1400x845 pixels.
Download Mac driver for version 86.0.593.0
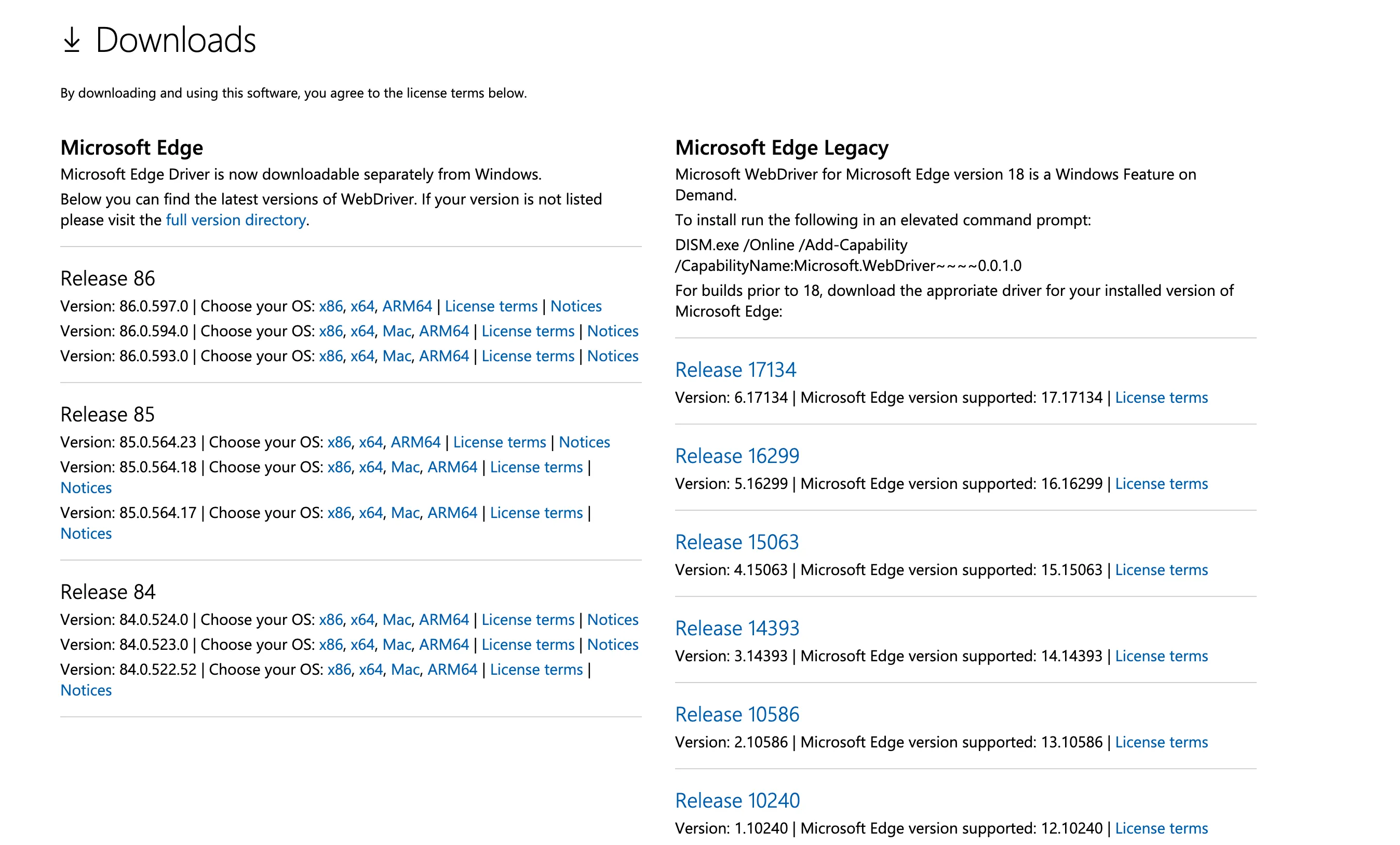[x=397, y=356]
